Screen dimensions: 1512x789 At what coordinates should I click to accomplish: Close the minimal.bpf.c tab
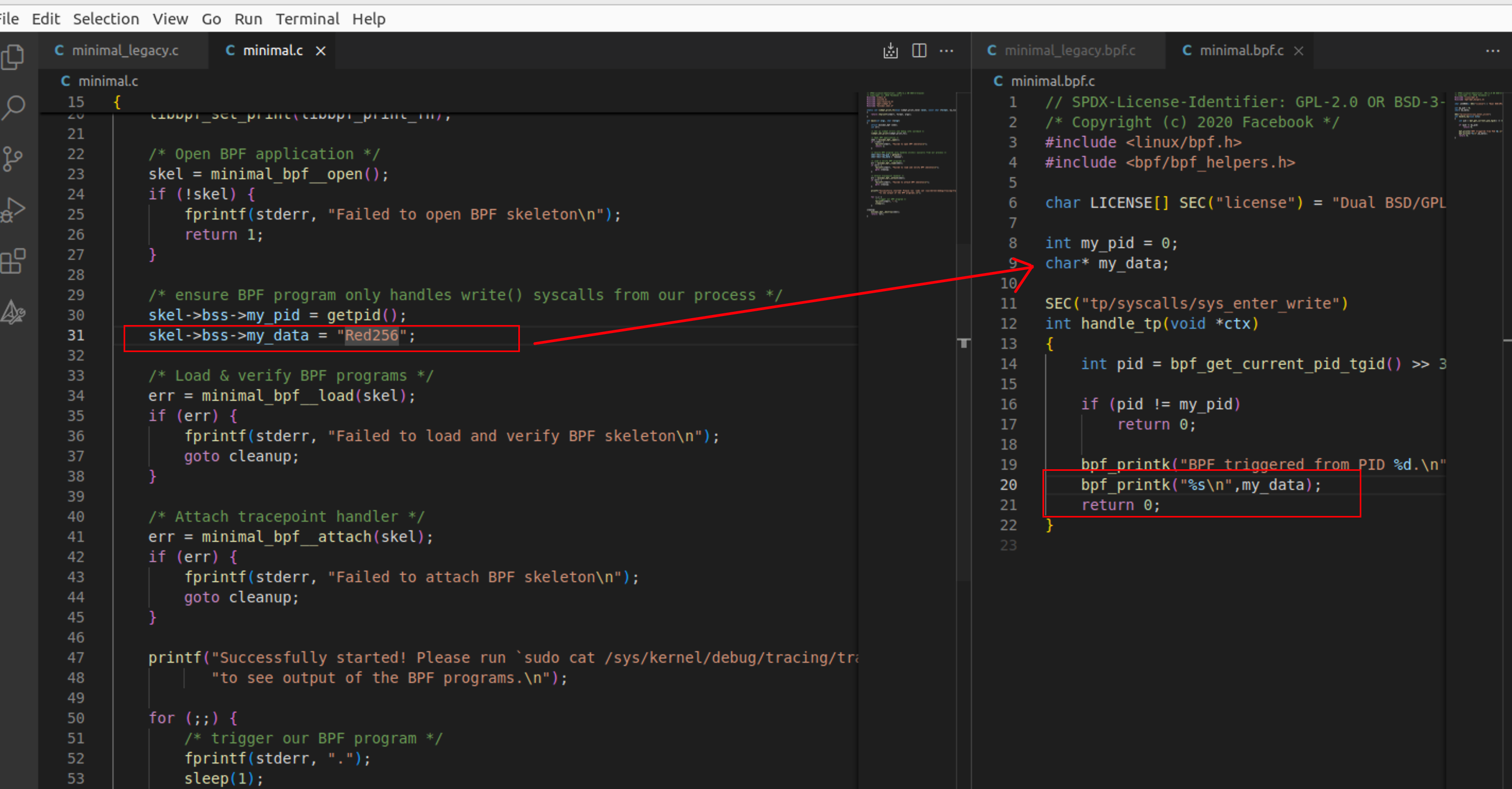[1299, 51]
